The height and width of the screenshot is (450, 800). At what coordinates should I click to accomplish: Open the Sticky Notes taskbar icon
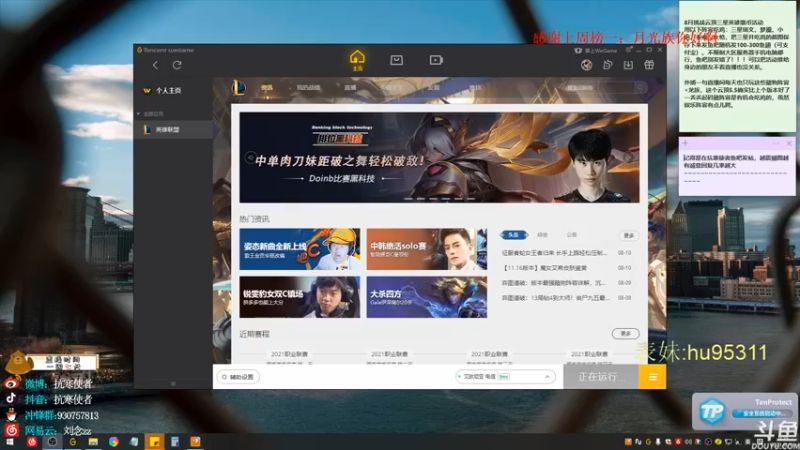154,442
